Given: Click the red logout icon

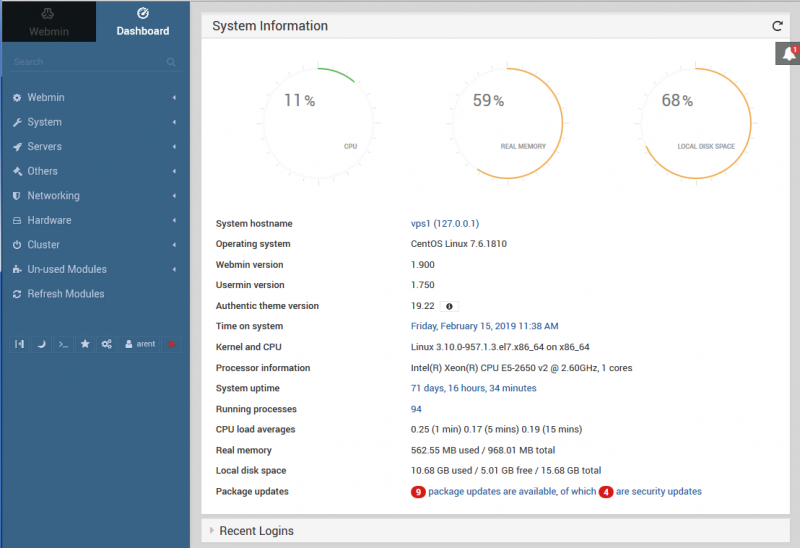Looking at the screenshot, I should pyautogui.click(x=171, y=344).
